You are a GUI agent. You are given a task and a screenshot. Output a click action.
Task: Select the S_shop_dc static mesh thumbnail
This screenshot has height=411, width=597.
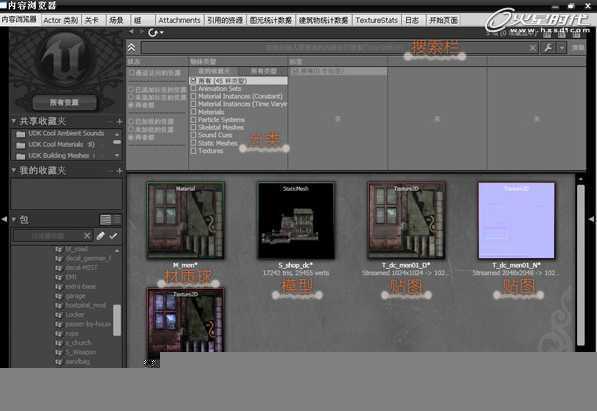pyautogui.click(x=296, y=221)
